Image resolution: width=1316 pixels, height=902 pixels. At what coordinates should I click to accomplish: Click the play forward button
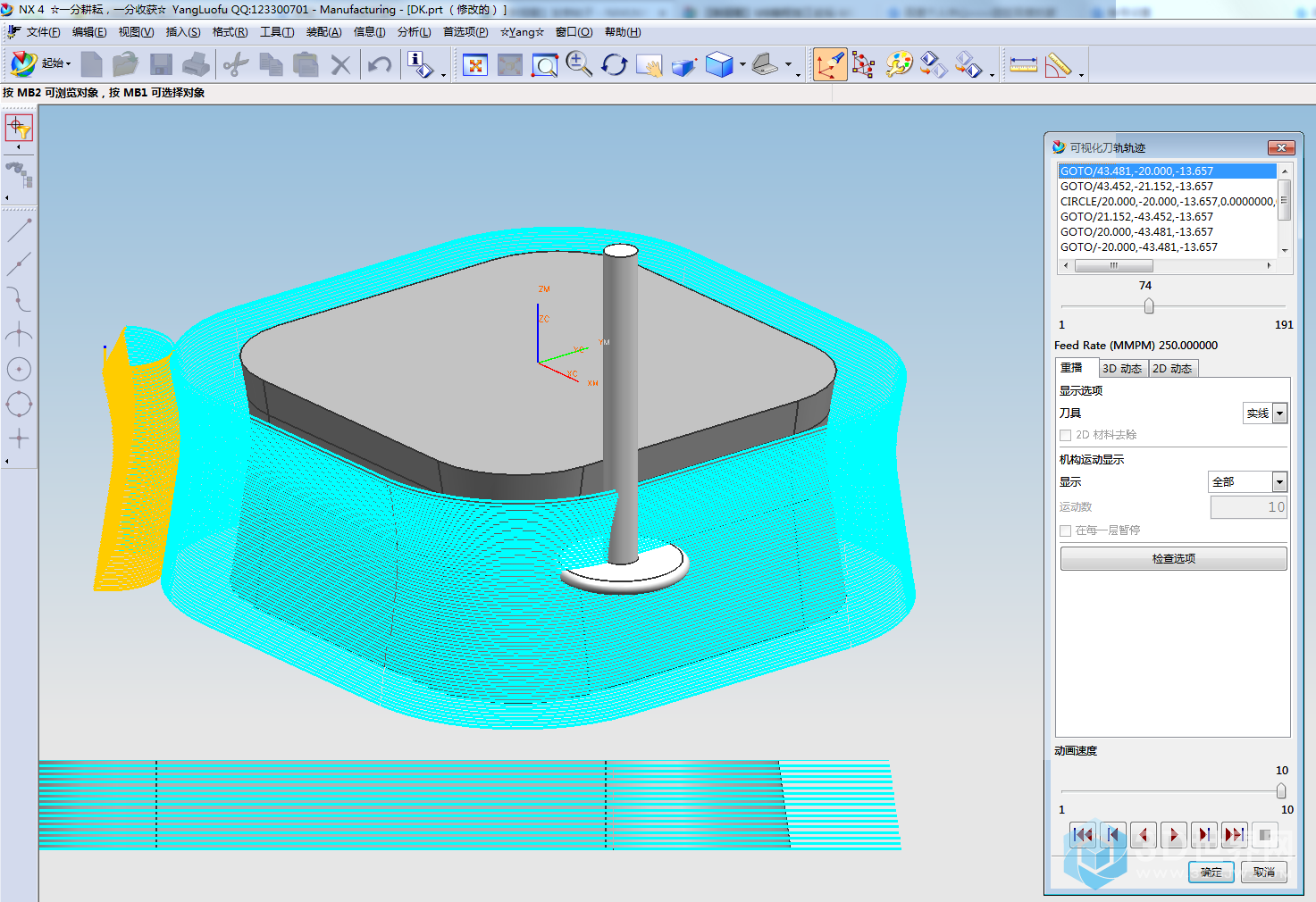(x=1174, y=835)
